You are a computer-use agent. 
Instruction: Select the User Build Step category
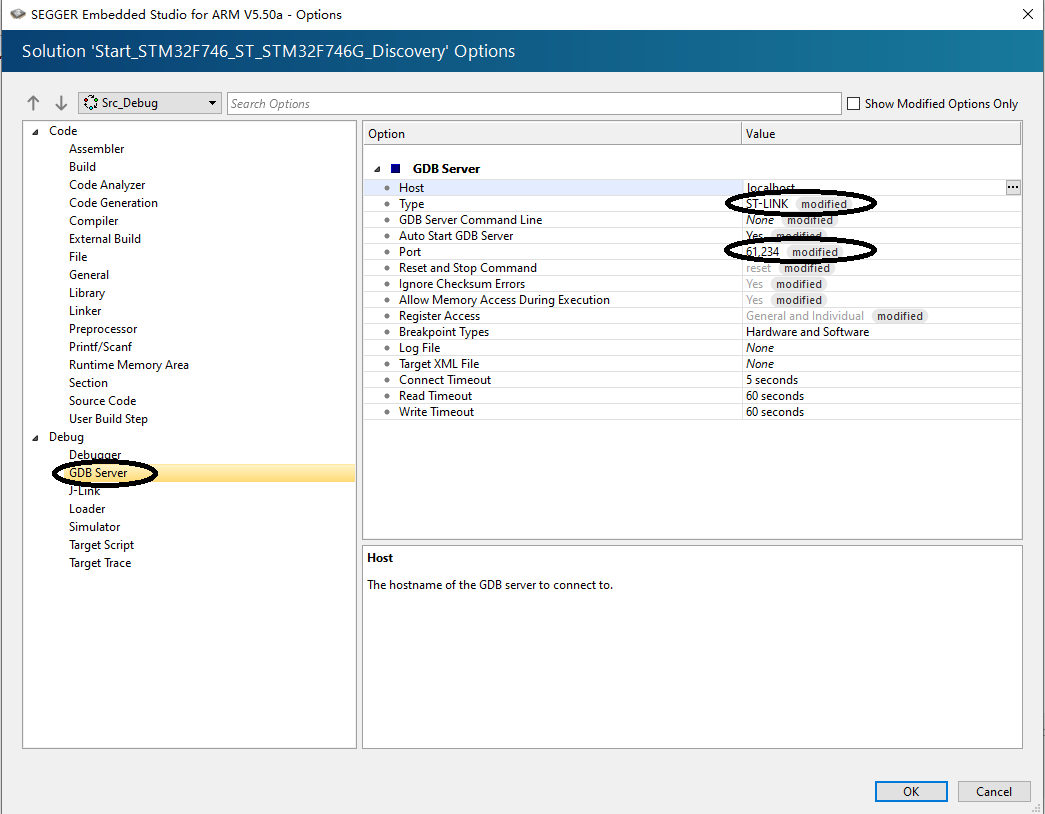(109, 419)
